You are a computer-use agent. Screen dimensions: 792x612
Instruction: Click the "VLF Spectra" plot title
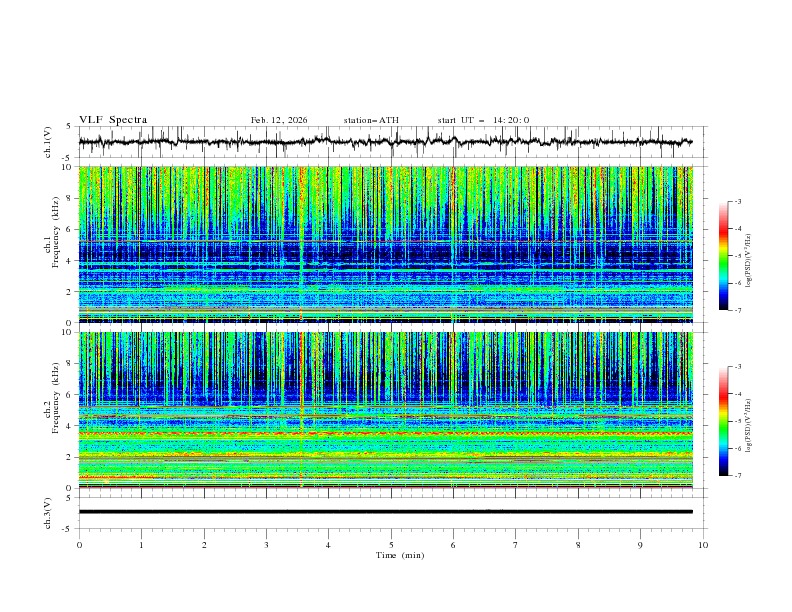click(113, 120)
